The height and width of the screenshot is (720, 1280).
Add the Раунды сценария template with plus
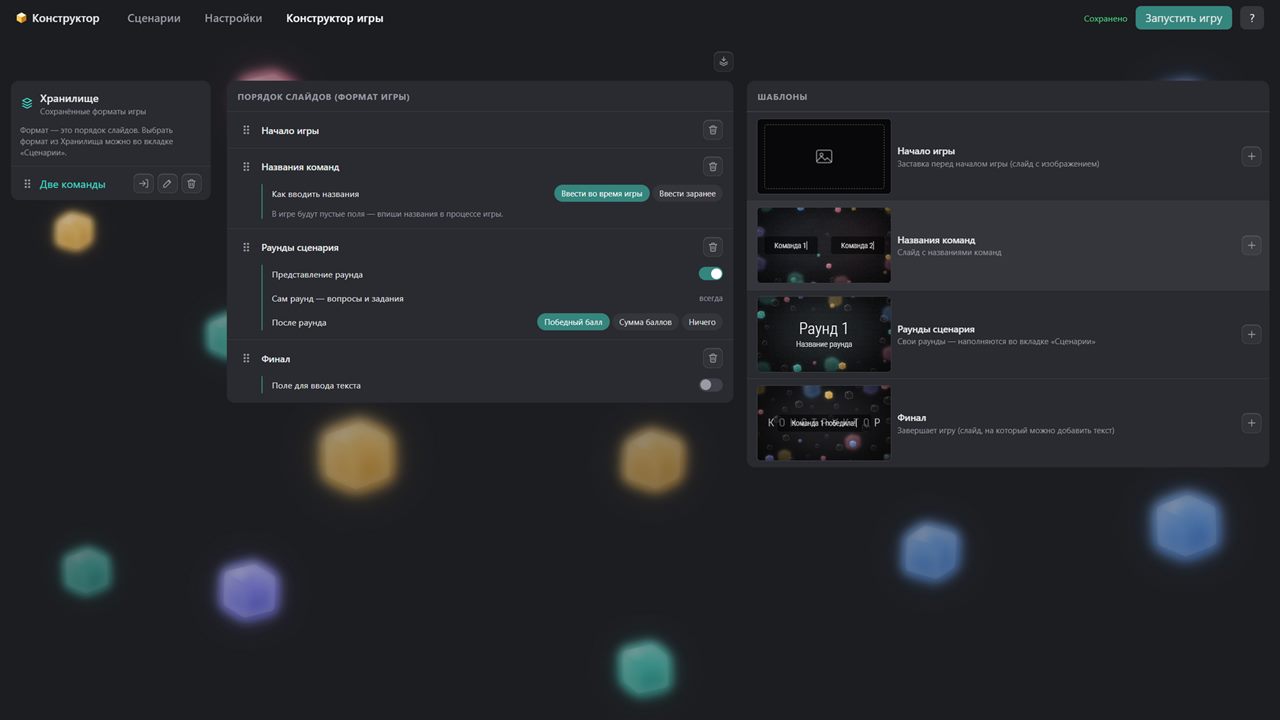[1251, 334]
